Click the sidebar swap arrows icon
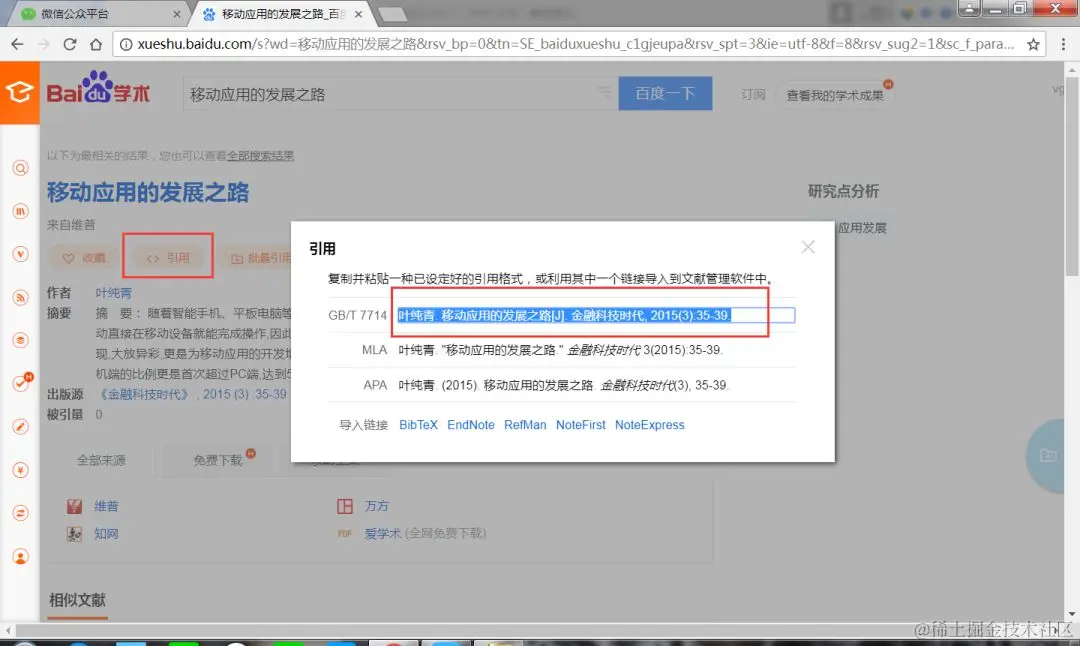The height and width of the screenshot is (646, 1080). pyautogui.click(x=21, y=513)
